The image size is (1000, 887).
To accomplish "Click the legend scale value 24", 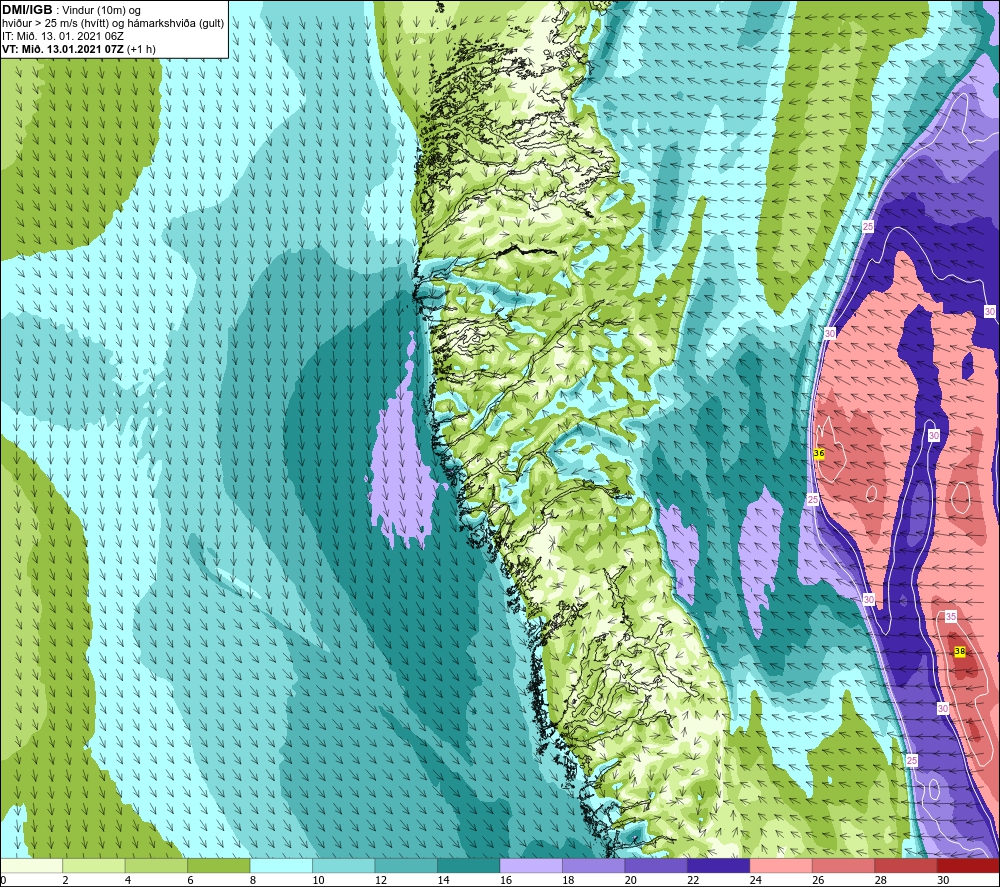I will coord(756,881).
